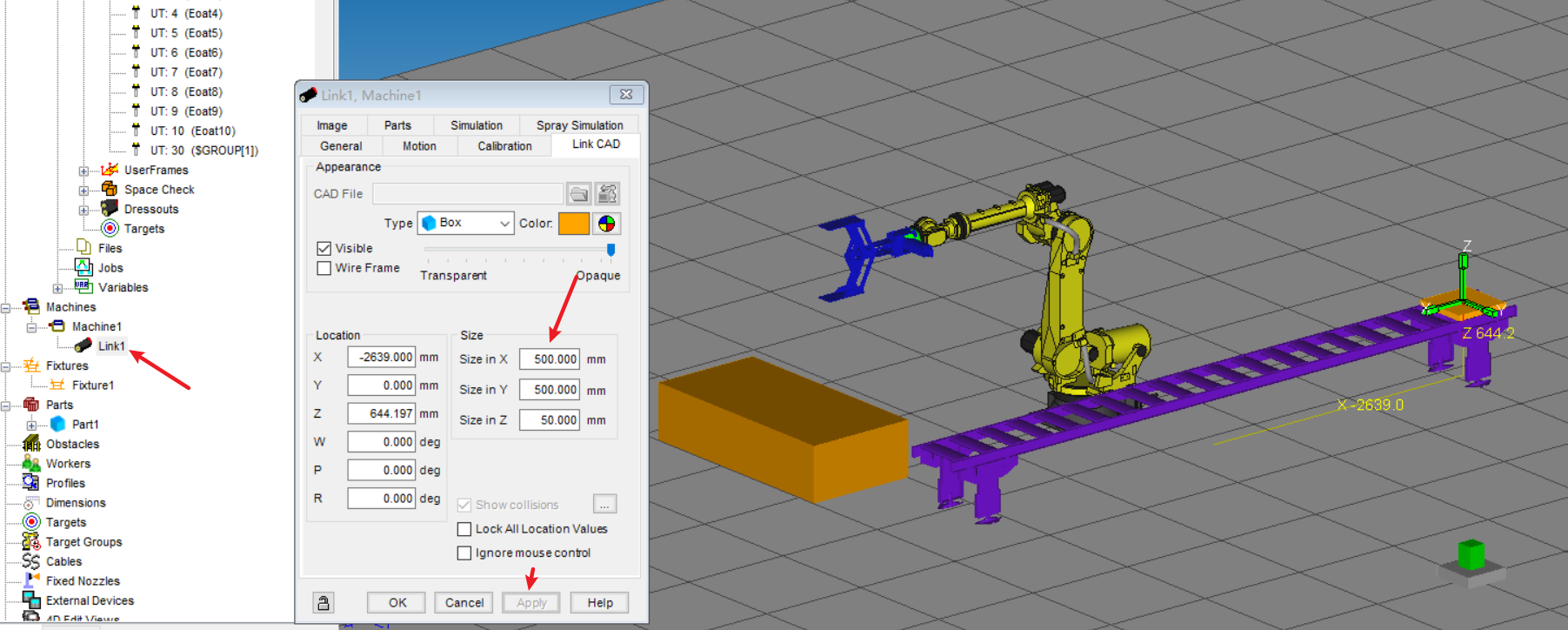The image size is (1568, 630).
Task: Switch to the Image tab
Action: coord(332,125)
